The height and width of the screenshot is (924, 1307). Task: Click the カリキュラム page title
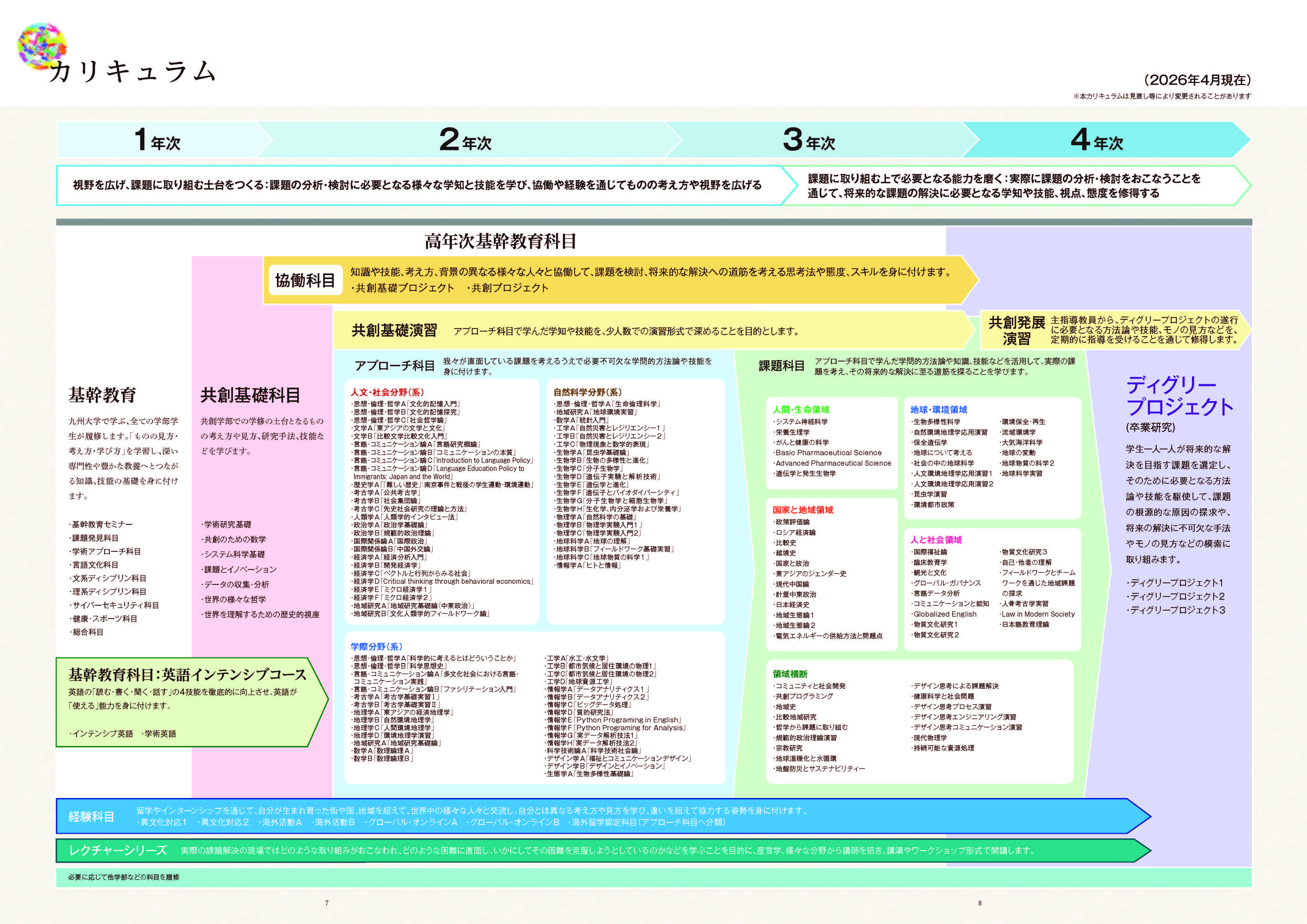pos(133,72)
